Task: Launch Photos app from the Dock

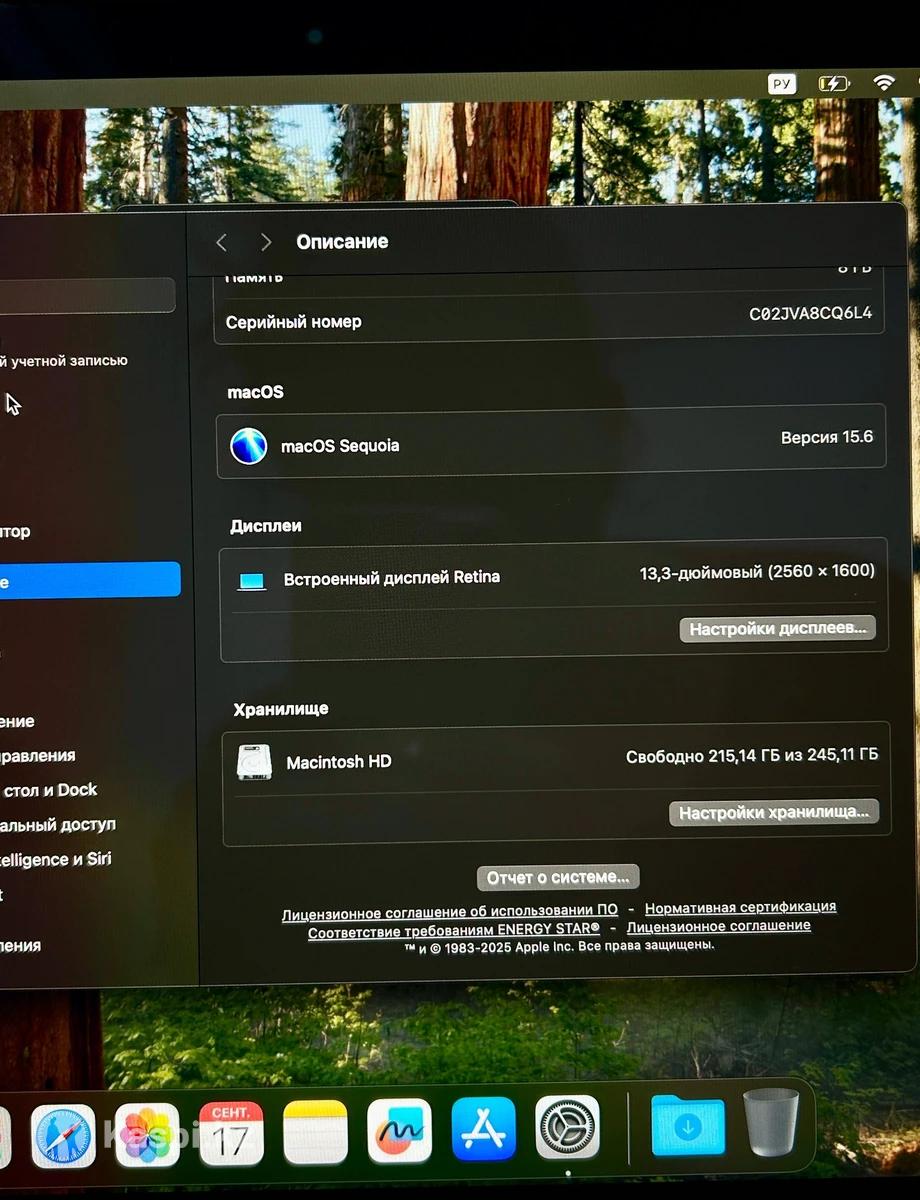Action: click(x=147, y=1135)
